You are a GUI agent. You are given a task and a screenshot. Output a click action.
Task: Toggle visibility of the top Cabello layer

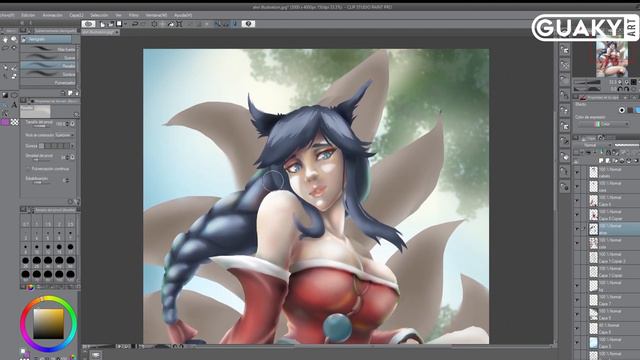(x=577, y=172)
